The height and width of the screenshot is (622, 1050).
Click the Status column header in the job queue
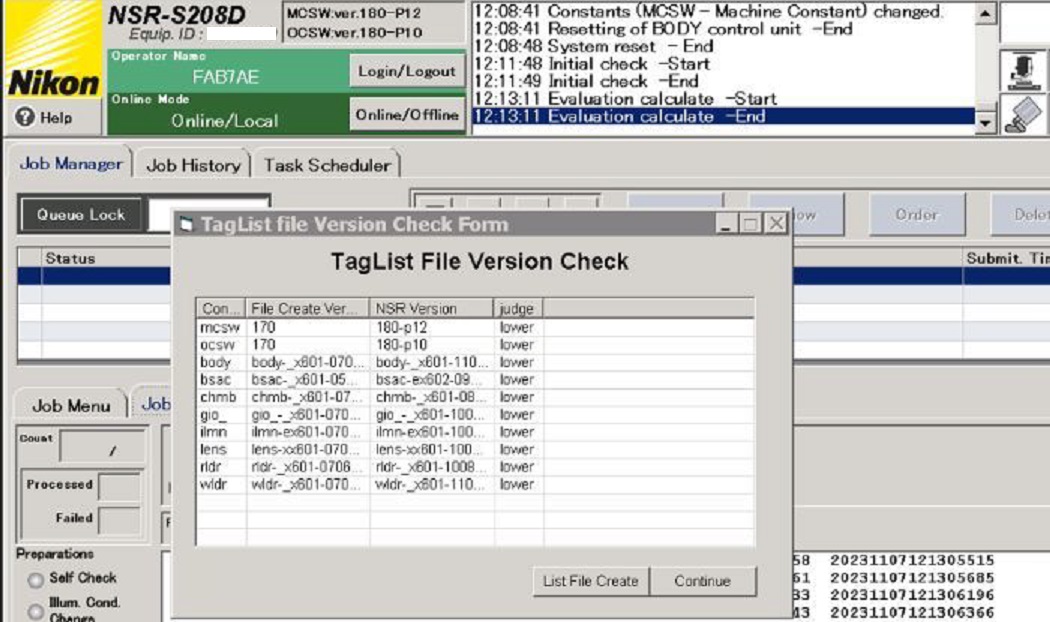click(x=107, y=258)
